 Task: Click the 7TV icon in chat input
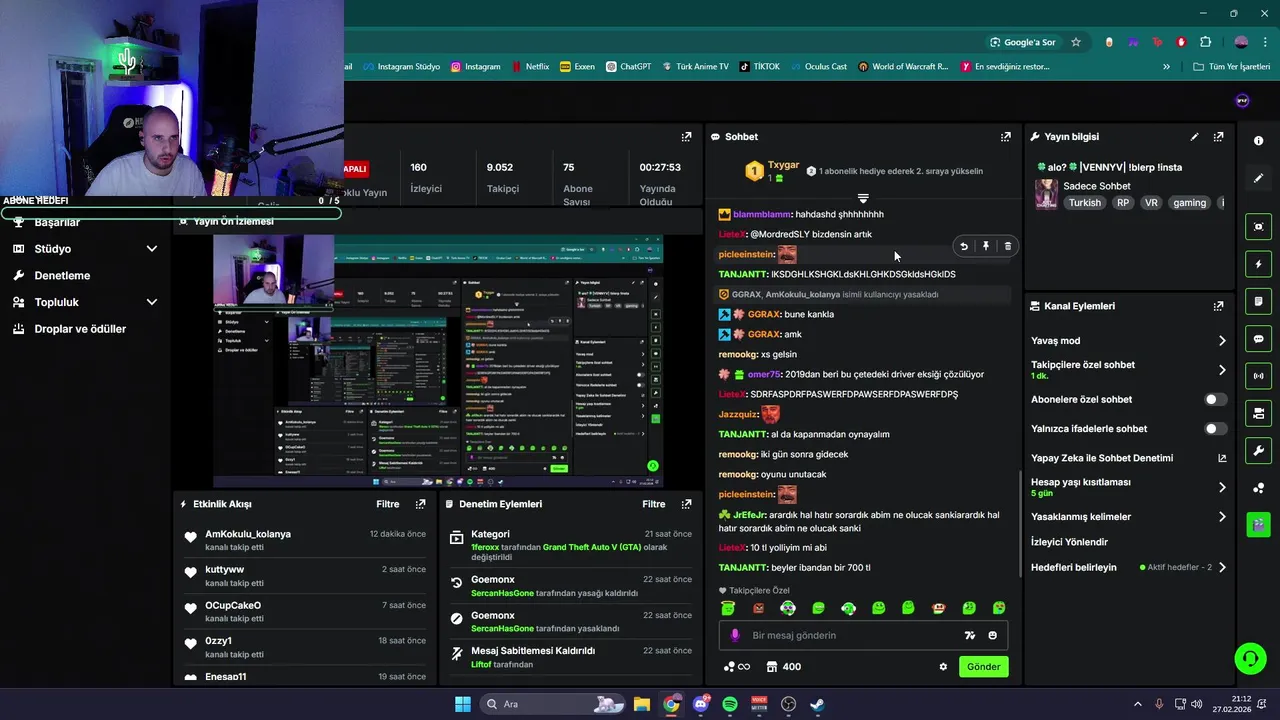[969, 635]
